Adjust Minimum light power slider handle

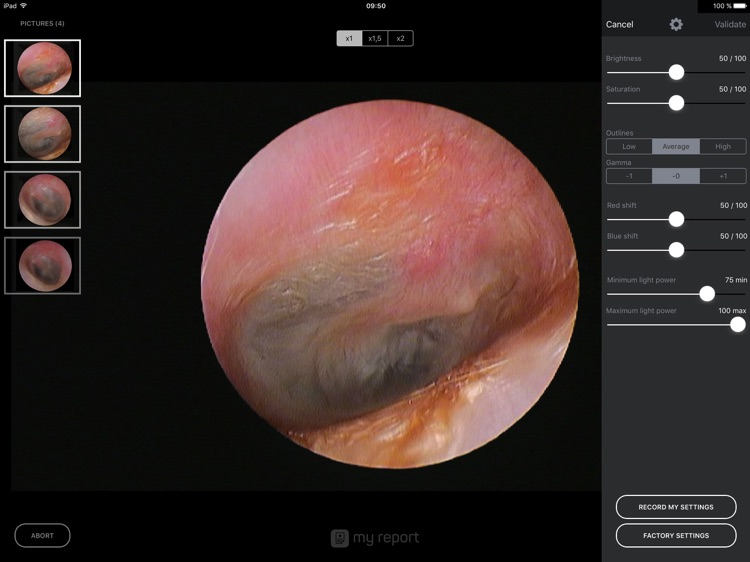pyautogui.click(x=707, y=294)
